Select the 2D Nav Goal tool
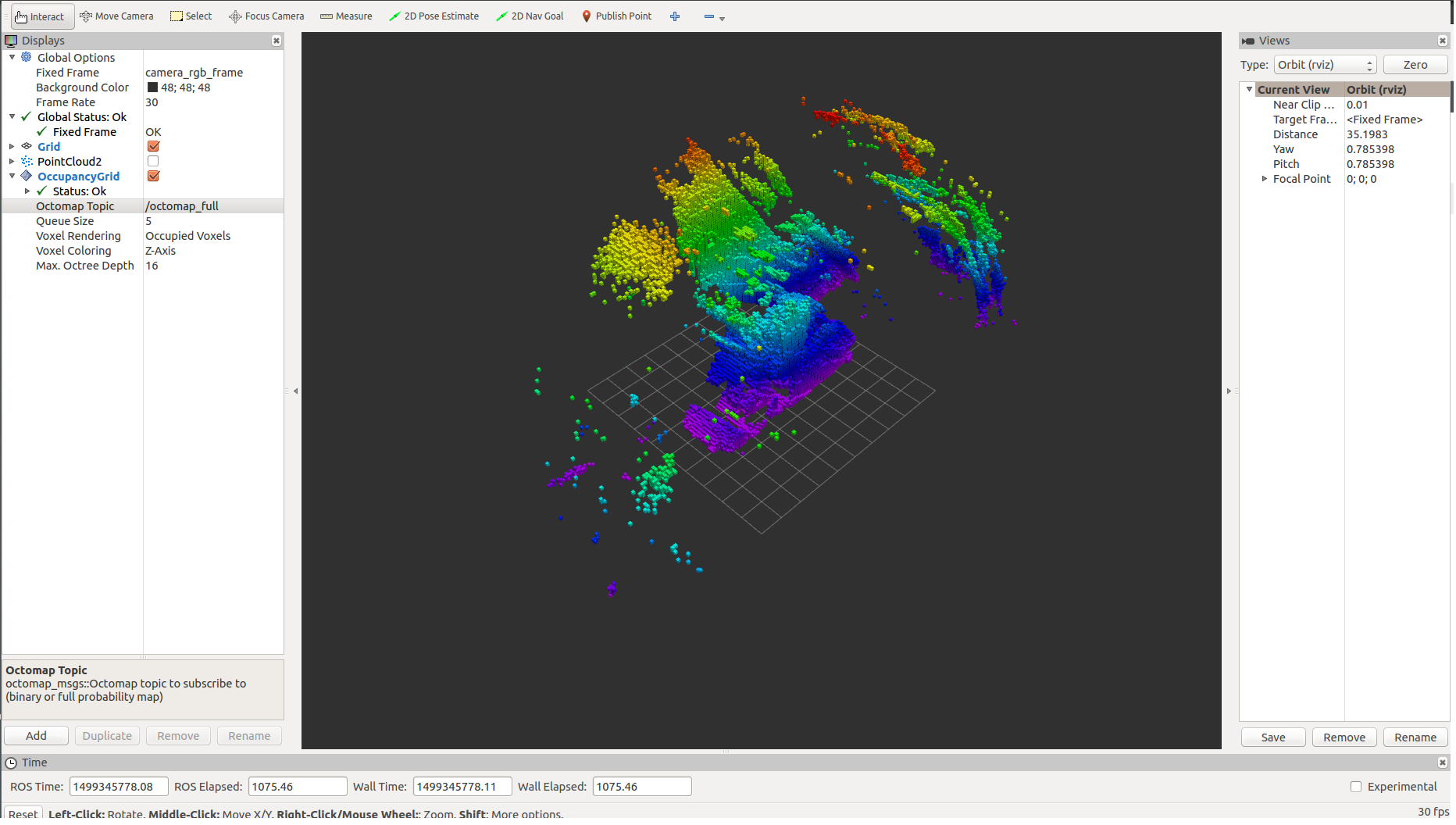Viewport: 1456px width, 825px height. (x=530, y=16)
